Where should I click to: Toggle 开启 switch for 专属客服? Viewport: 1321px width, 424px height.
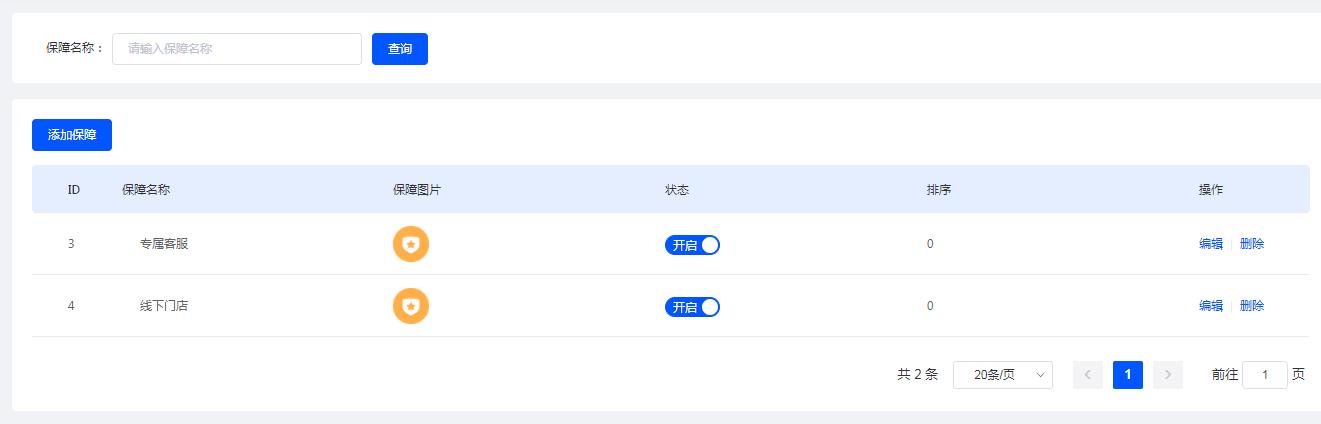click(692, 245)
